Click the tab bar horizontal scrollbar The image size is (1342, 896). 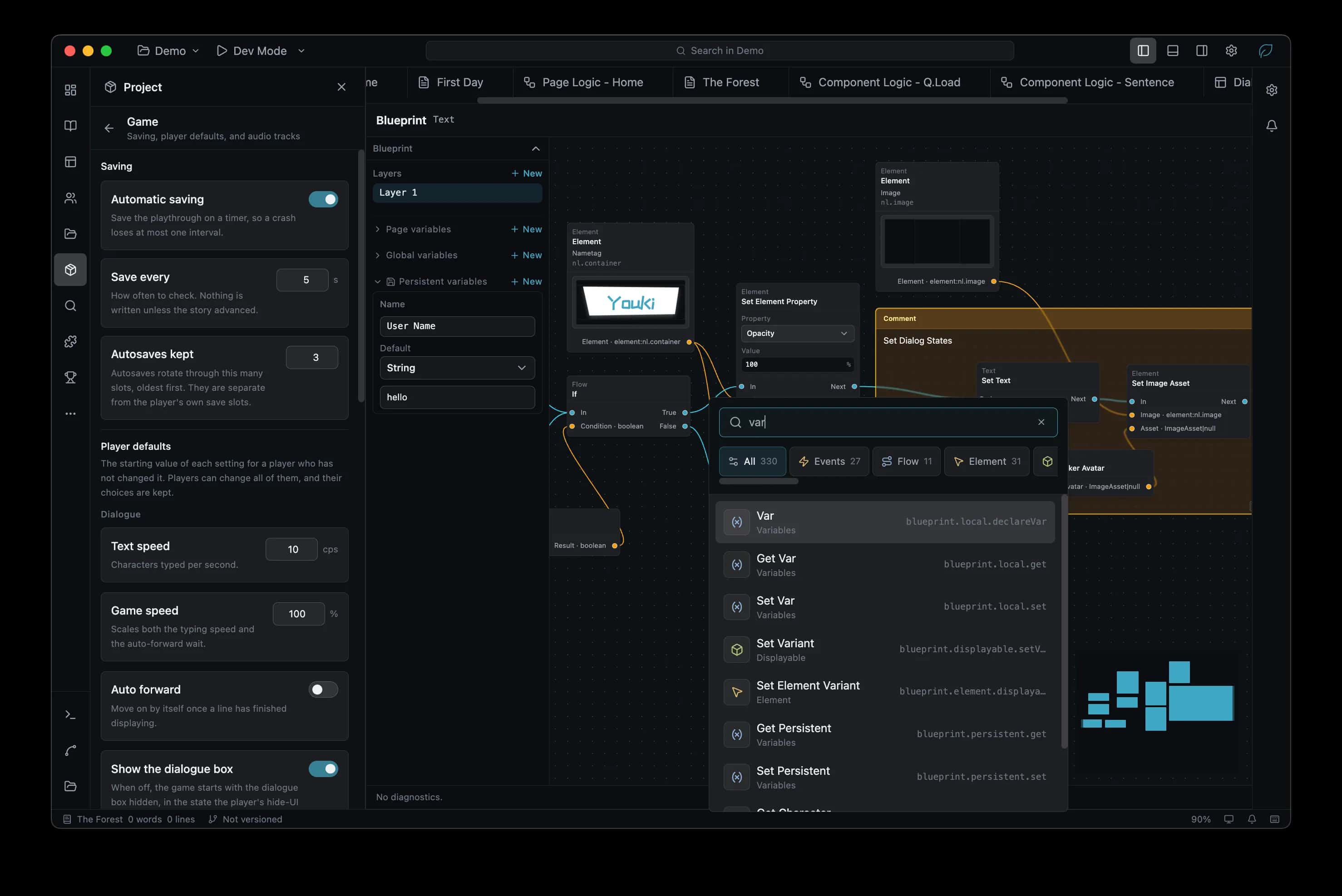pos(772,101)
